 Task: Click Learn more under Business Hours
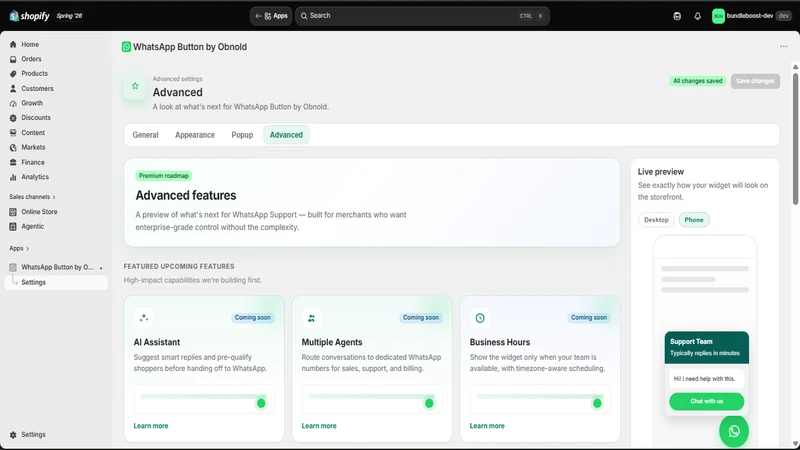point(487,426)
